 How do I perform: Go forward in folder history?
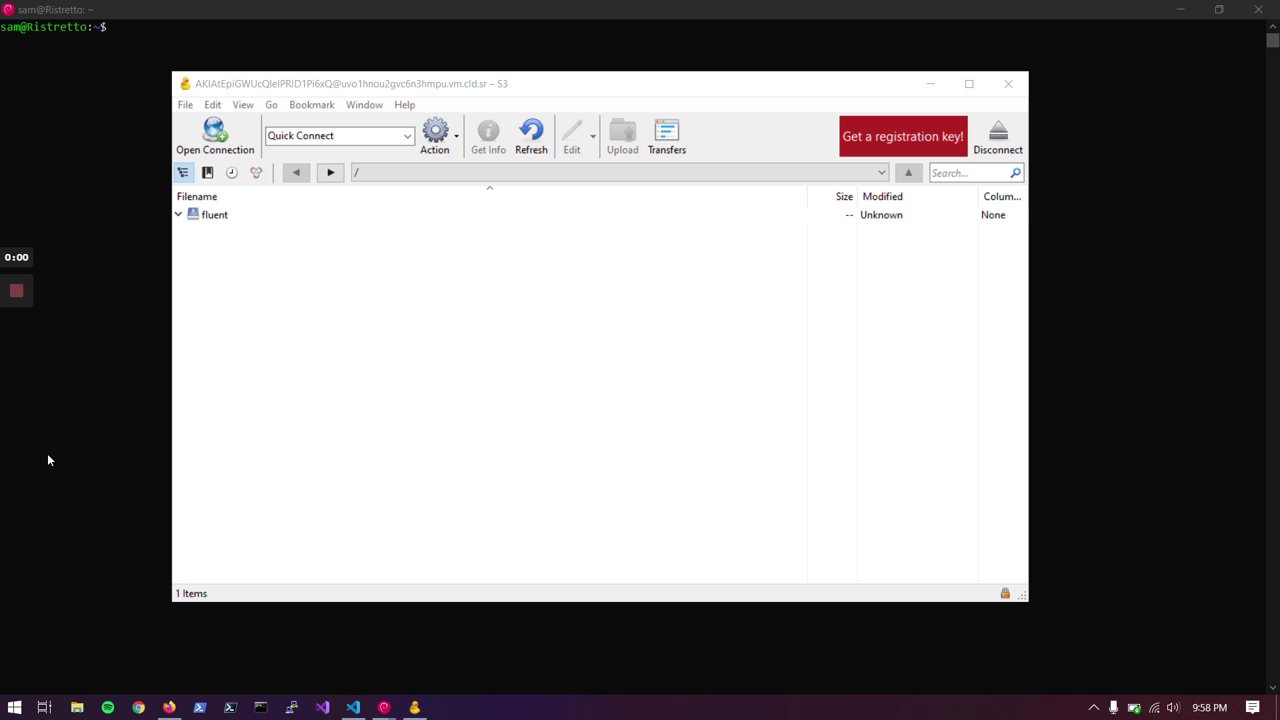330,173
